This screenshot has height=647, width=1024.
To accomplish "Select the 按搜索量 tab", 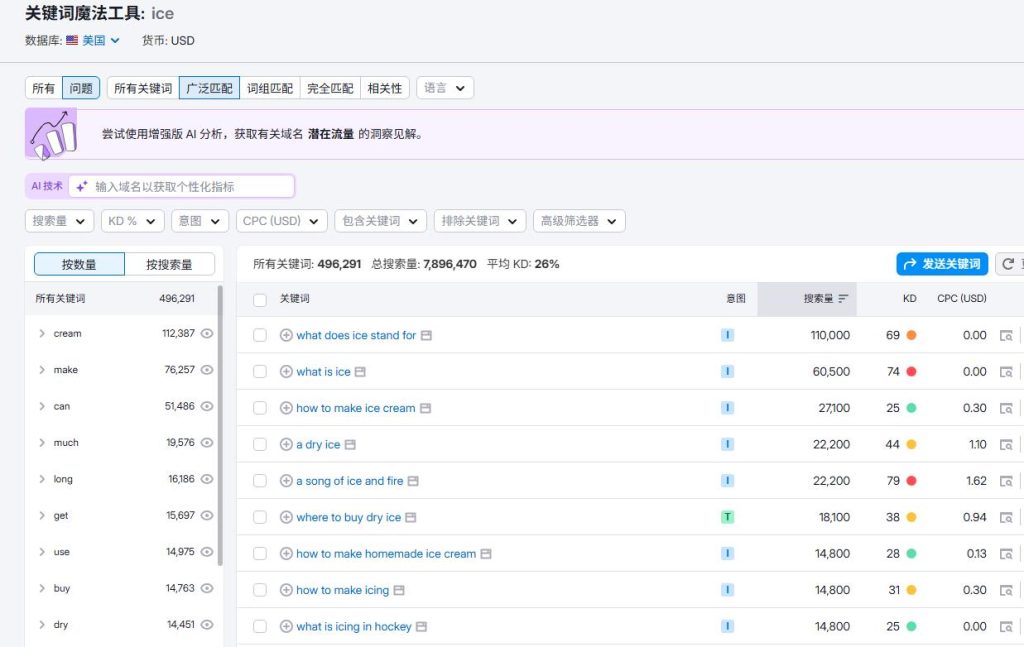I will [169, 265].
